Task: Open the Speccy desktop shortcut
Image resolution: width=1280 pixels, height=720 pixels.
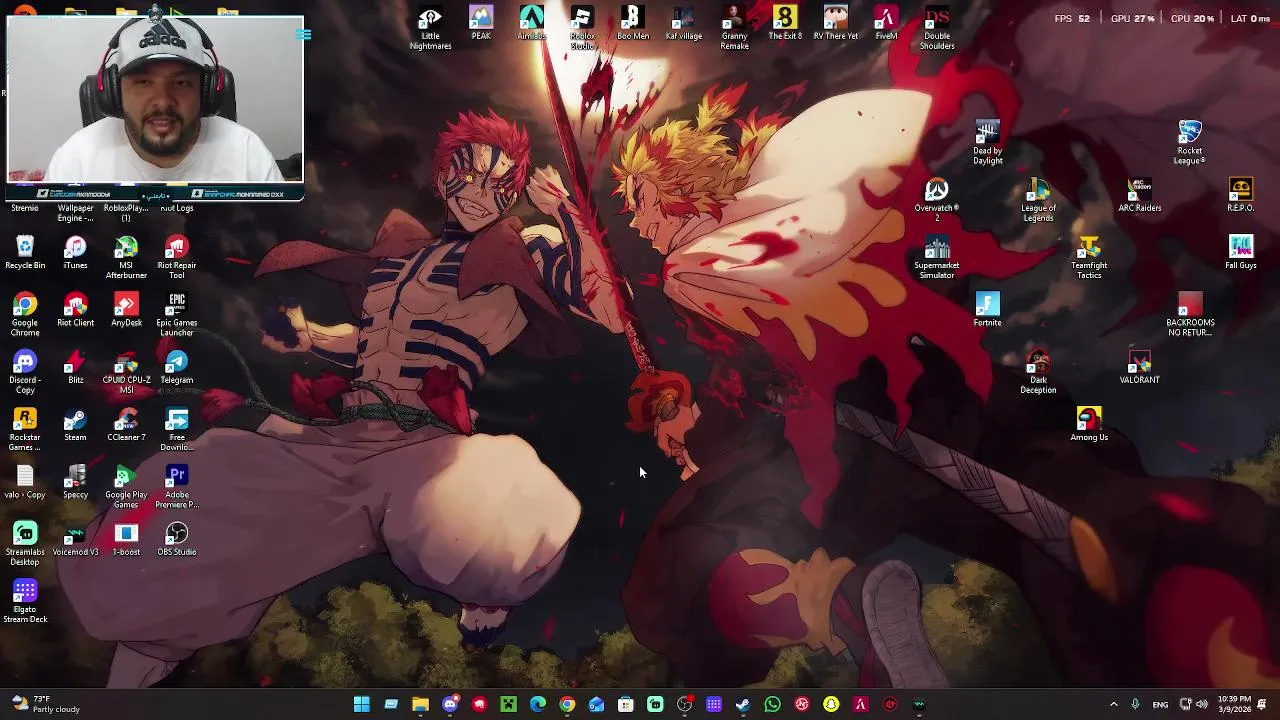Action: click(x=75, y=482)
